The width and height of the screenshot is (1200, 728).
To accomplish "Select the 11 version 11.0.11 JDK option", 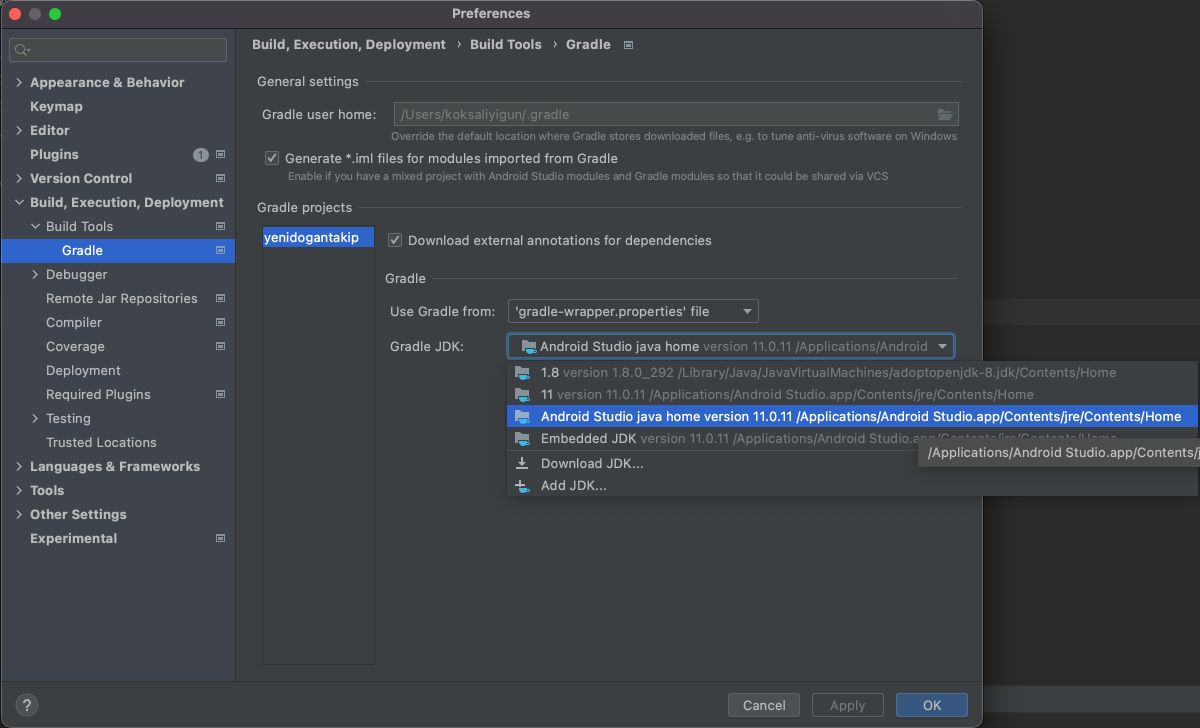I will [851, 394].
